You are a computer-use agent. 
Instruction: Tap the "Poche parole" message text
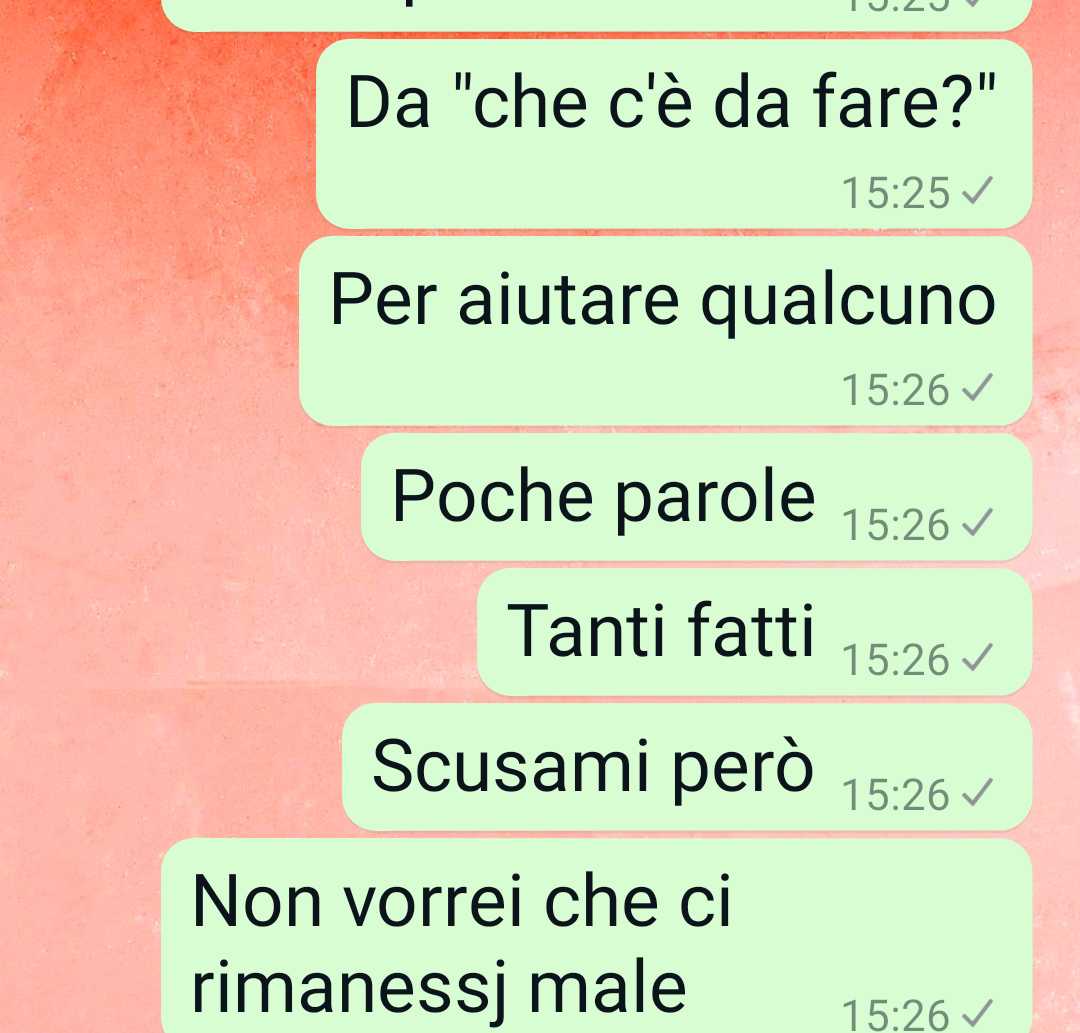click(x=603, y=497)
